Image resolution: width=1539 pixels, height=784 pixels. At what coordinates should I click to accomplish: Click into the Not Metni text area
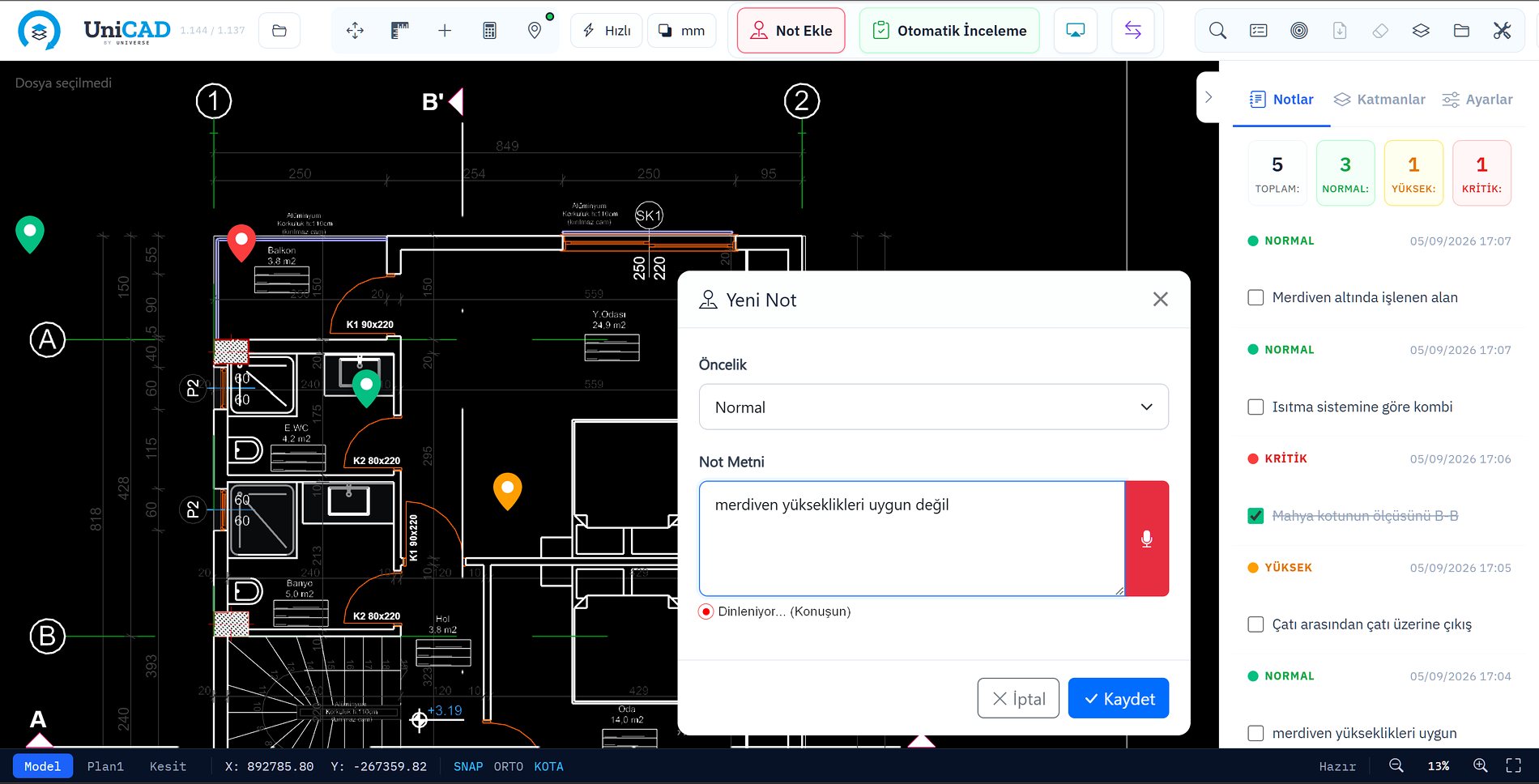tap(912, 539)
